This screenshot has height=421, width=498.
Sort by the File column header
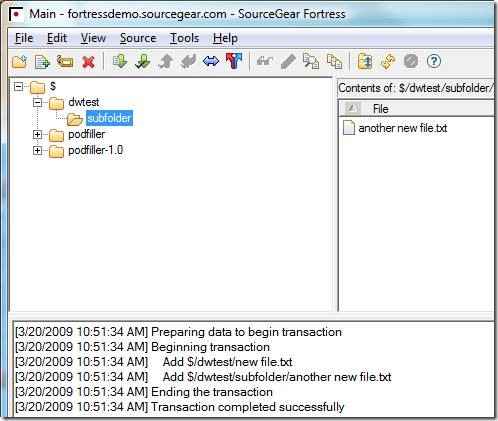[417, 109]
